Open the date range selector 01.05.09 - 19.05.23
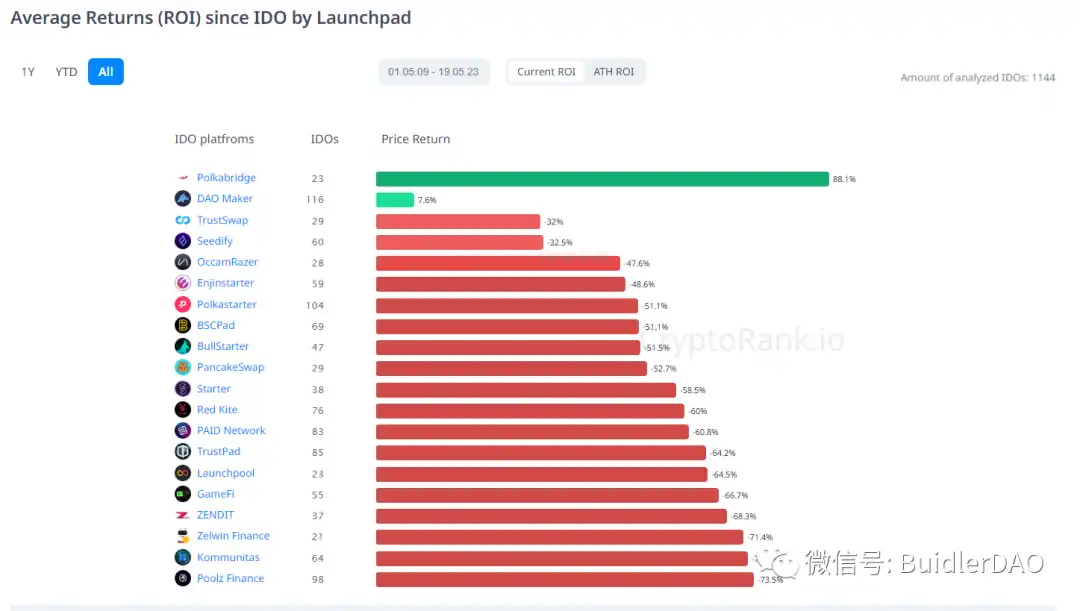Viewport: 1080px width, 611px height. tap(434, 71)
